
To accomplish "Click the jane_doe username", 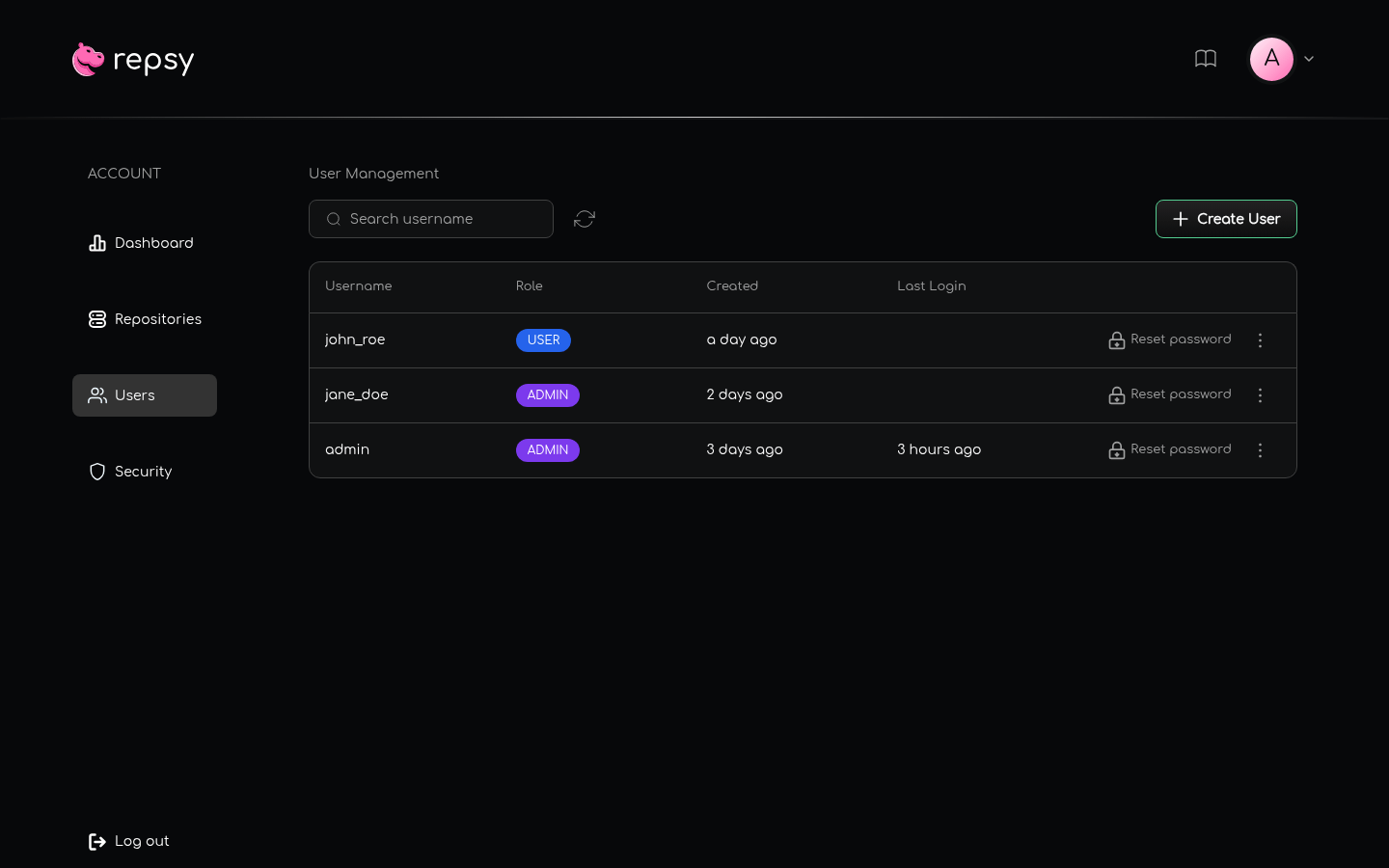I will point(357,394).
